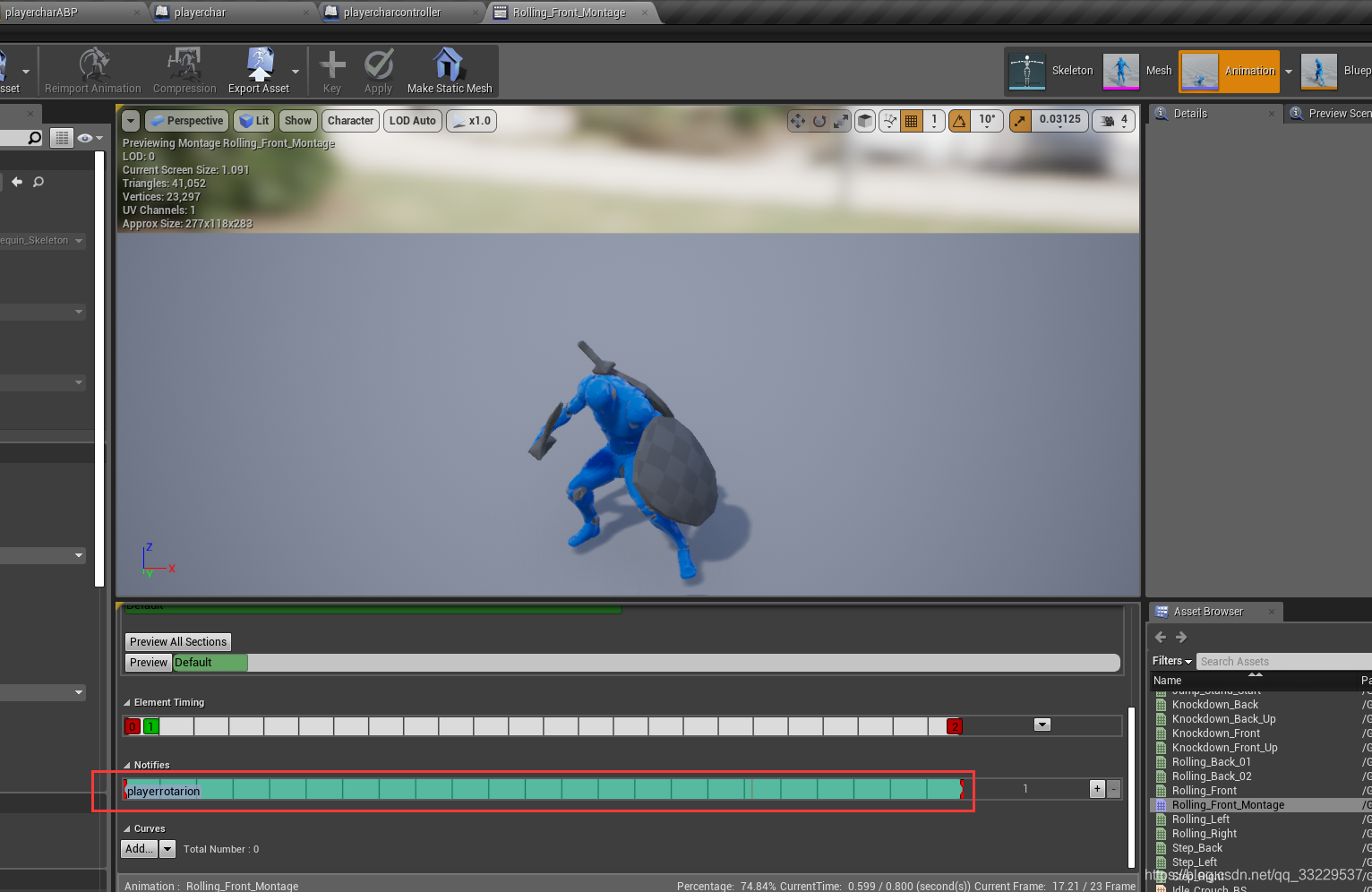Viewport: 1372px width, 892px height.
Task: Click Reimport Animation toolbar icon
Action: pos(93,64)
